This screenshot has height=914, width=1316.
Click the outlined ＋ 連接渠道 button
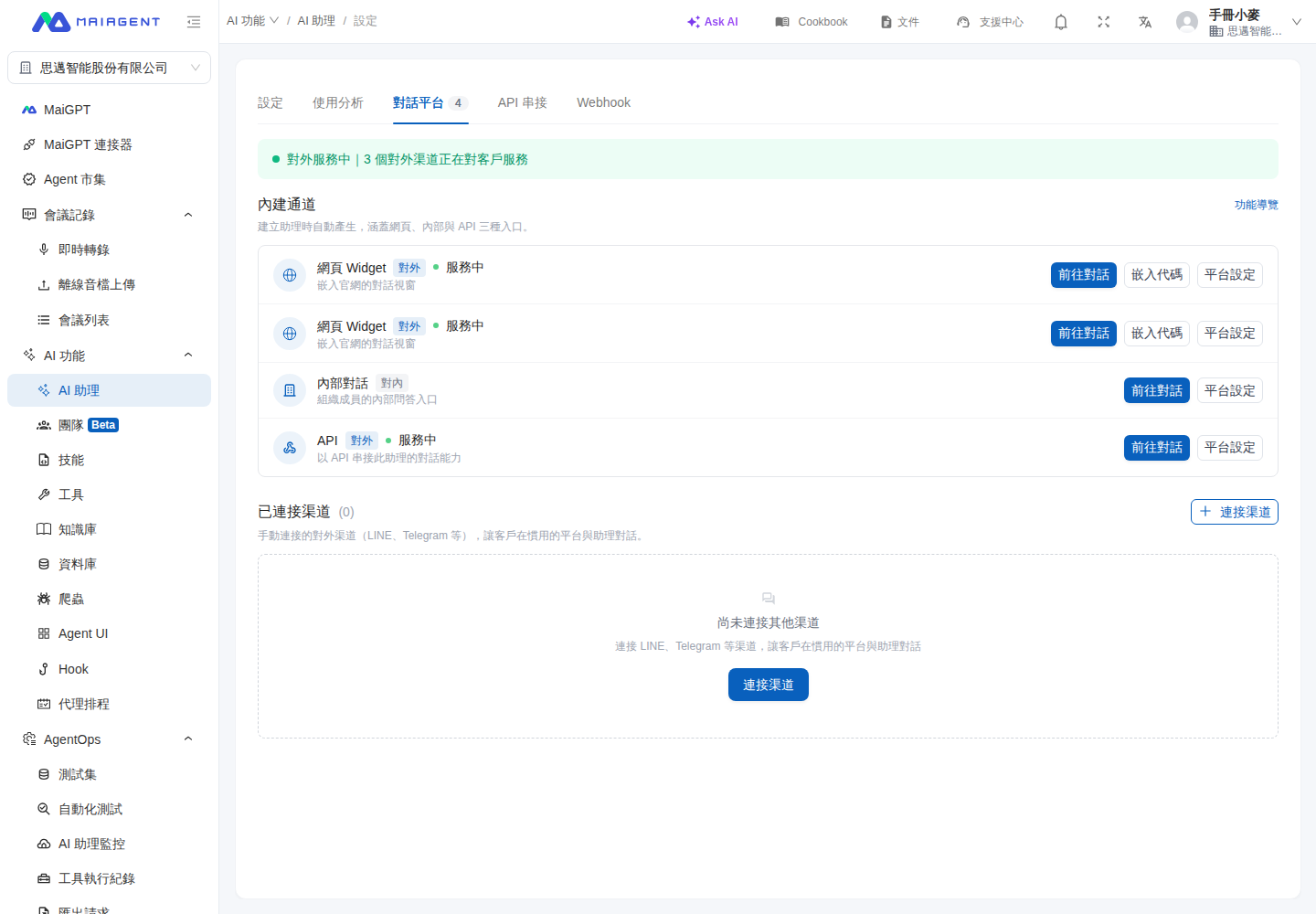[1235, 512]
